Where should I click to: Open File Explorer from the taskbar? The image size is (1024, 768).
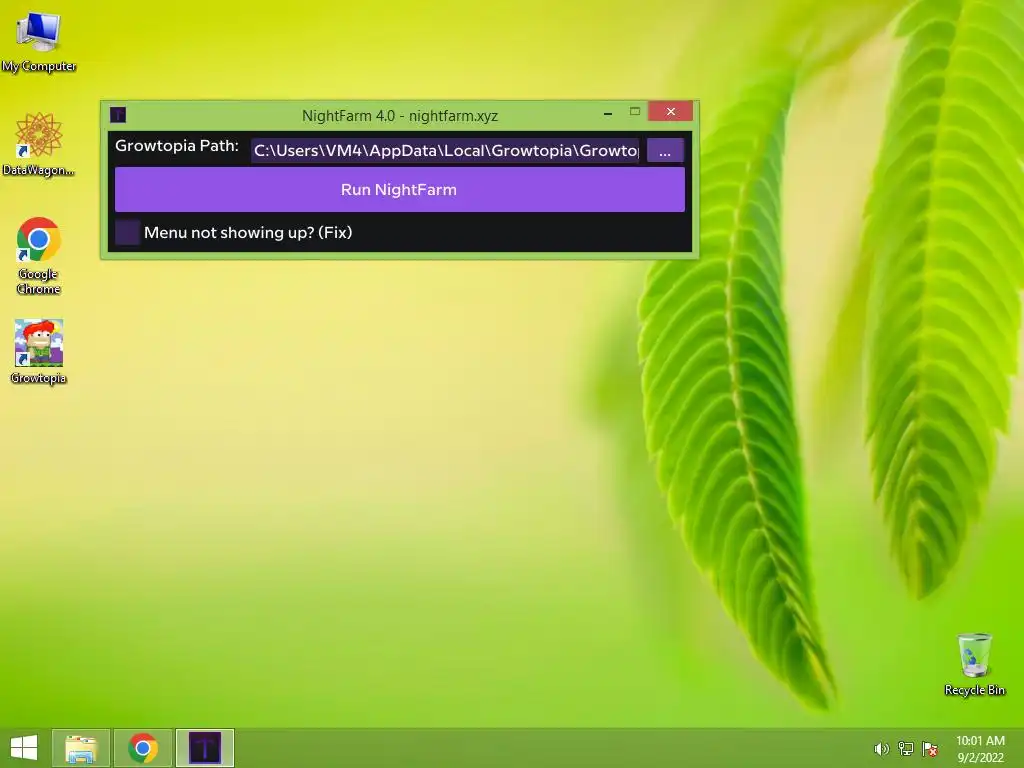pyautogui.click(x=81, y=748)
